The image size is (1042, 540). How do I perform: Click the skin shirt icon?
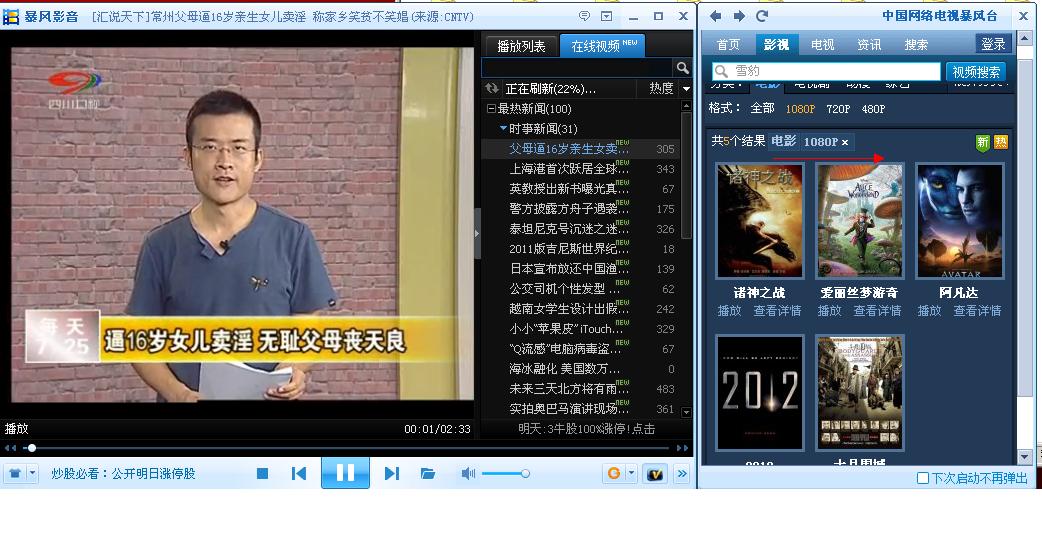click(15, 474)
